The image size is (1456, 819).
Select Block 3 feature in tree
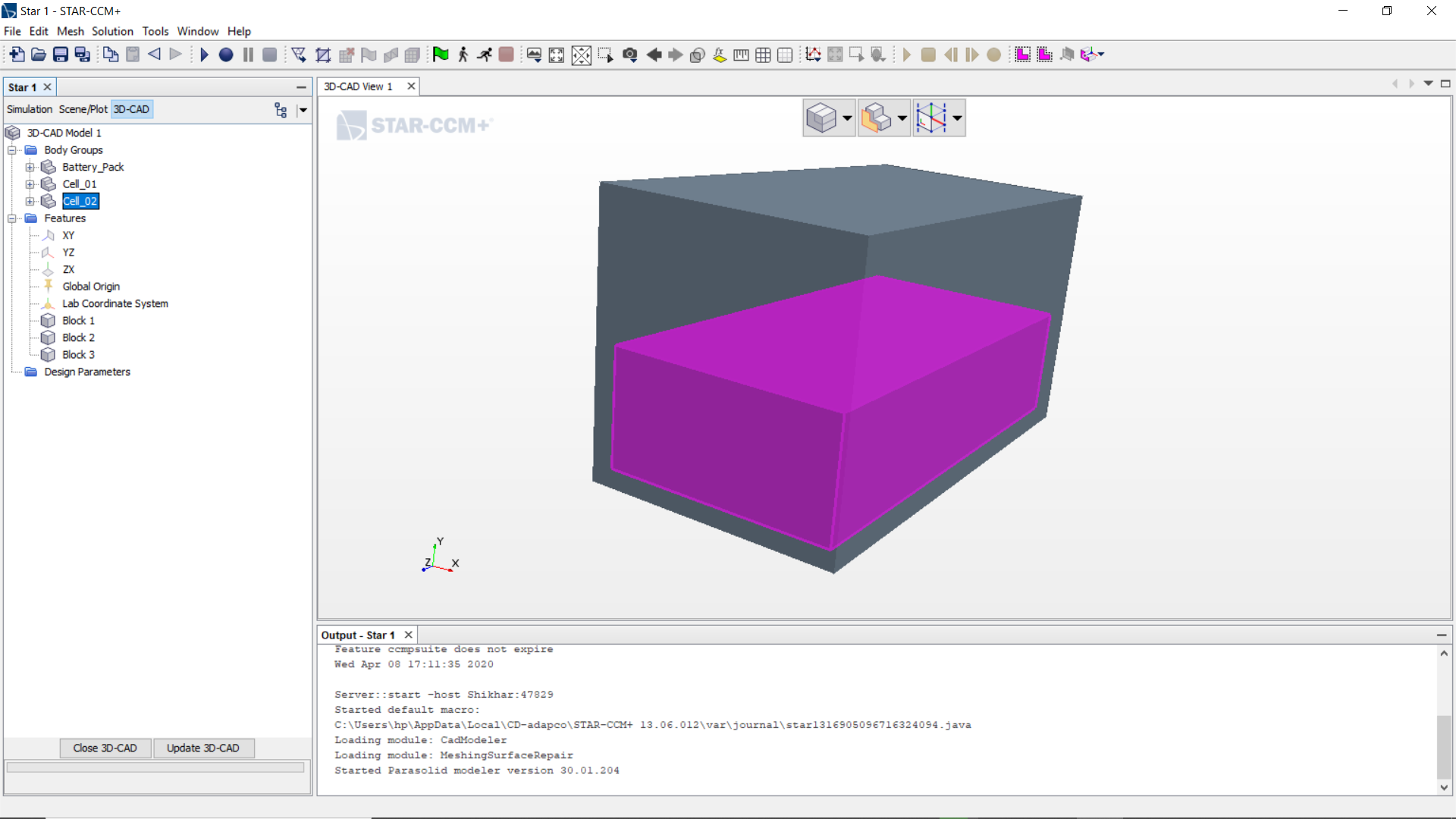coord(78,355)
